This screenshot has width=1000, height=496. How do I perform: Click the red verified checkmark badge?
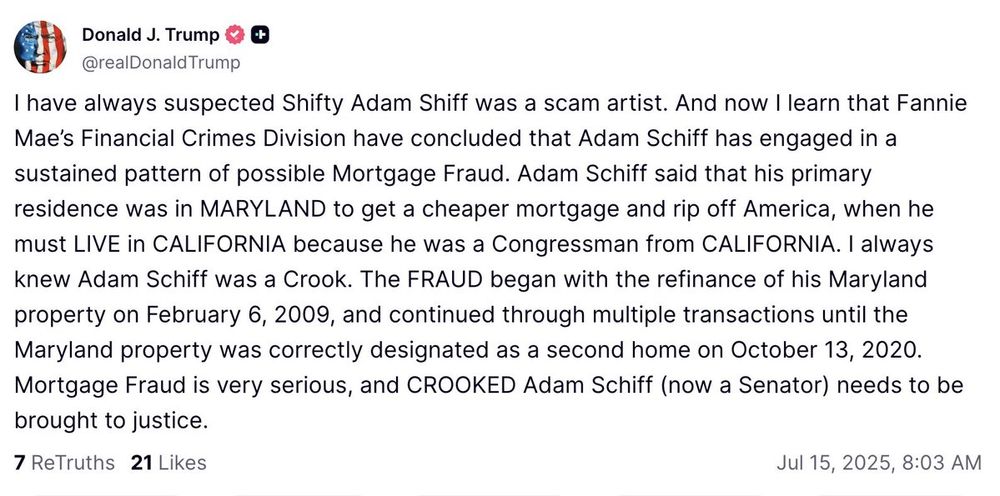(235, 36)
